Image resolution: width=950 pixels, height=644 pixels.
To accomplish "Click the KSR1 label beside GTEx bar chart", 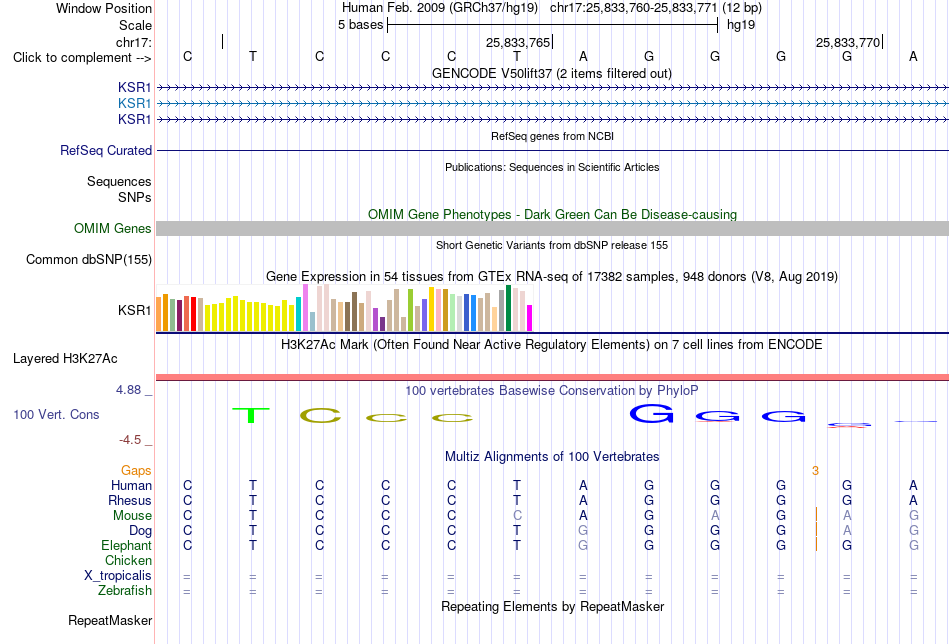I will [135, 310].
